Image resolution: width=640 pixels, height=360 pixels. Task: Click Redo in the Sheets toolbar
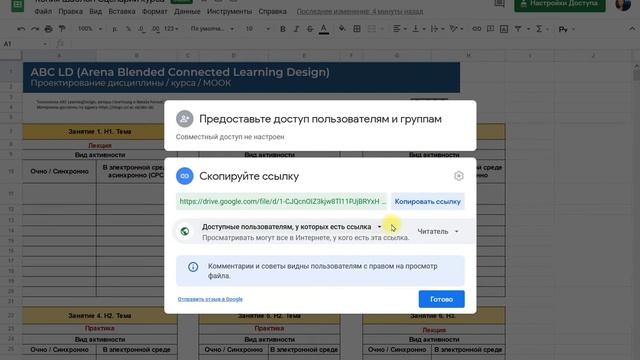35,29
